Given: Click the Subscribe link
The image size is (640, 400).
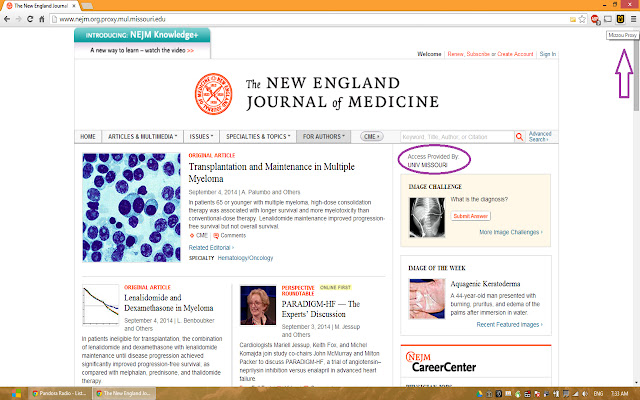Looking at the screenshot, I should (x=478, y=54).
